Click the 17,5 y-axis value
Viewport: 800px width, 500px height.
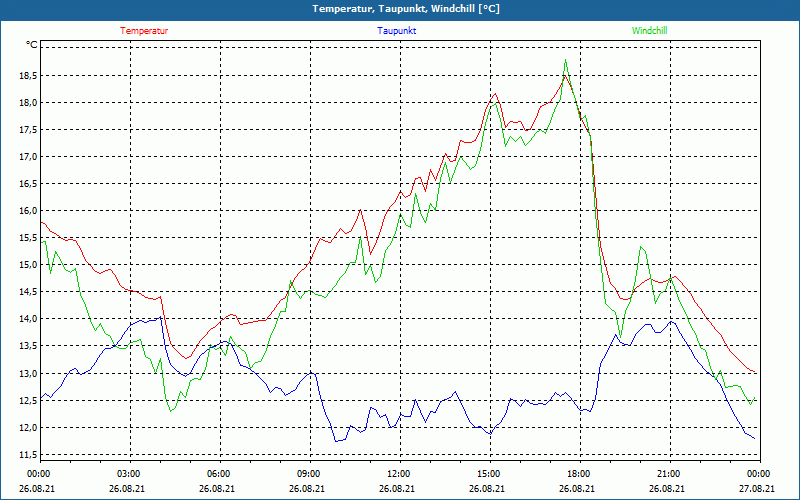coord(29,130)
